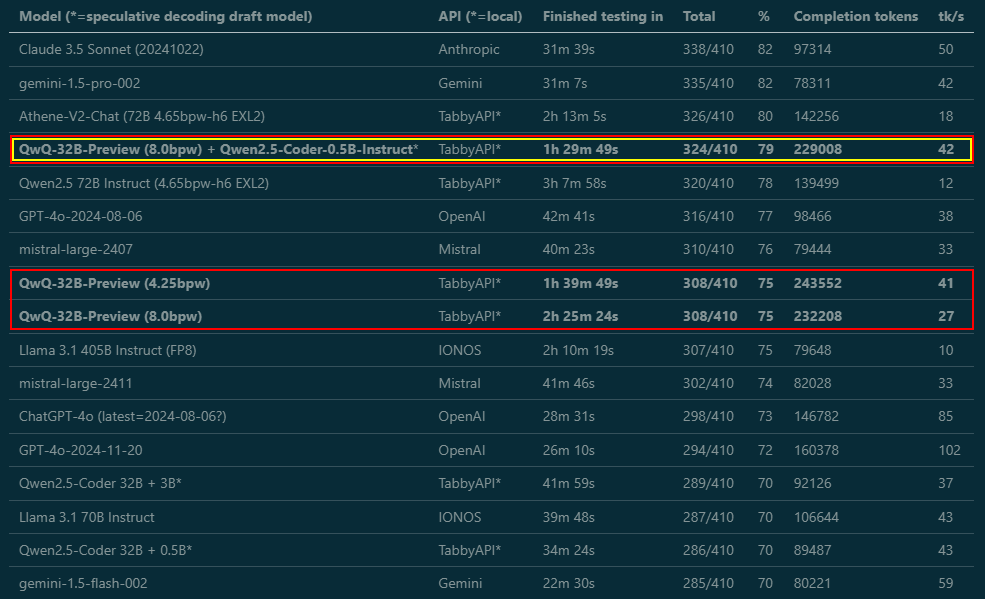Viewport: 985px width, 599px height.
Task: Click the '%' column header
Action: [763, 17]
